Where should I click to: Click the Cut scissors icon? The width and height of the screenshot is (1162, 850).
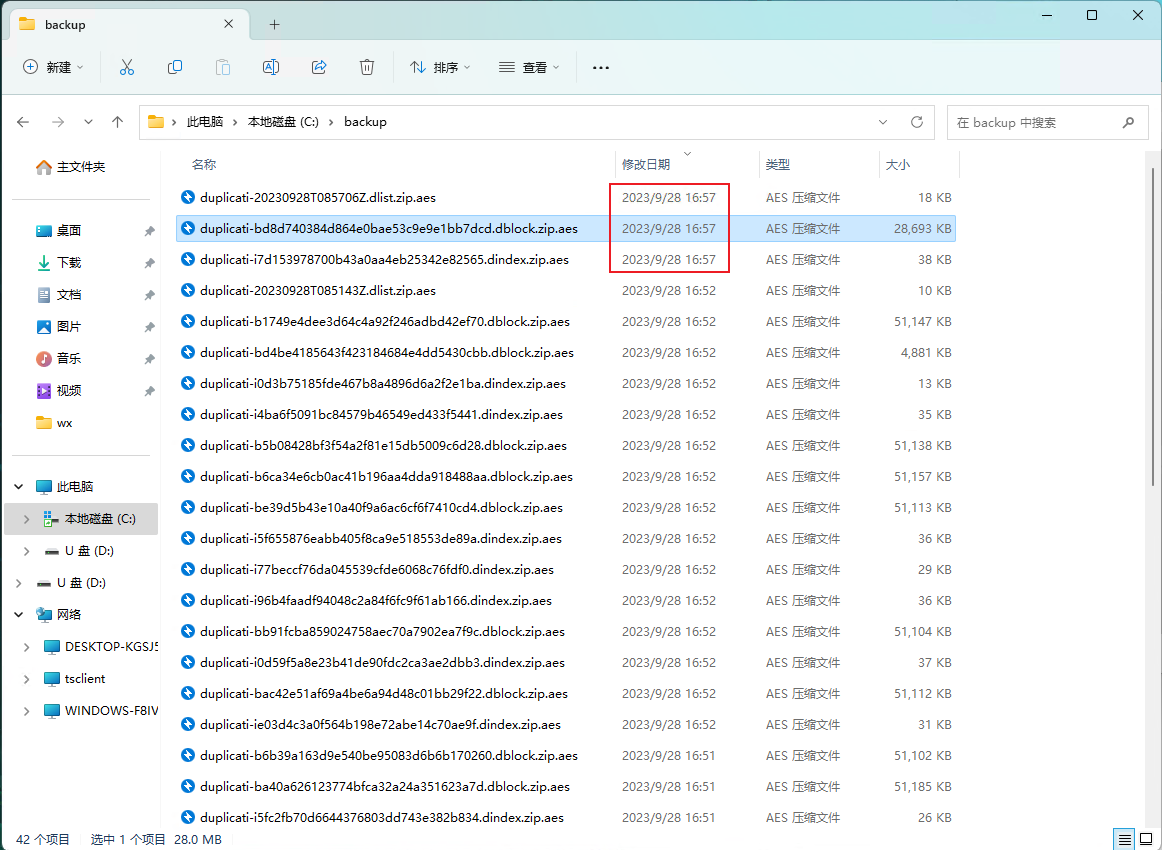coord(127,67)
